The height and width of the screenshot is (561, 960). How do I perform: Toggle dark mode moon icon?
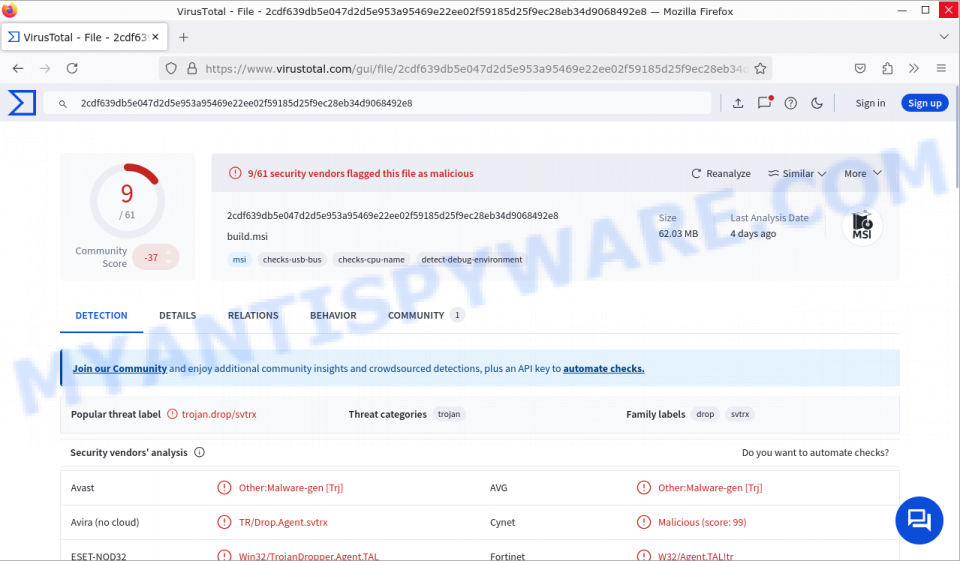[x=817, y=103]
